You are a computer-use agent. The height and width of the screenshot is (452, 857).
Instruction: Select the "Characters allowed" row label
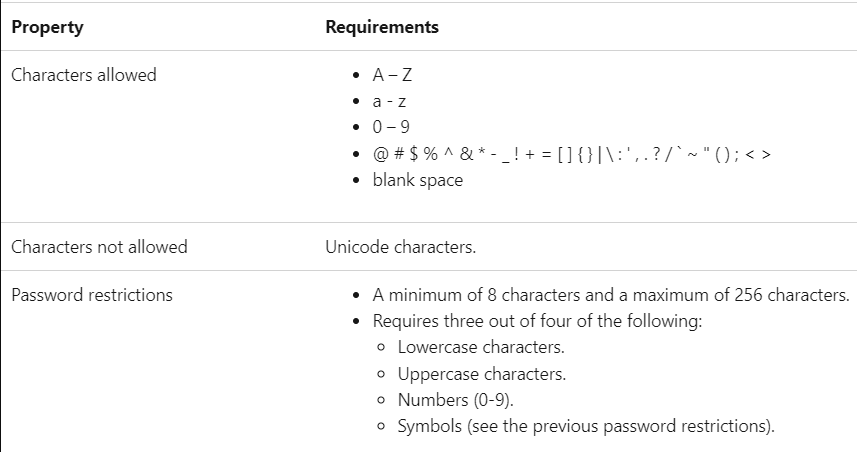tap(84, 75)
